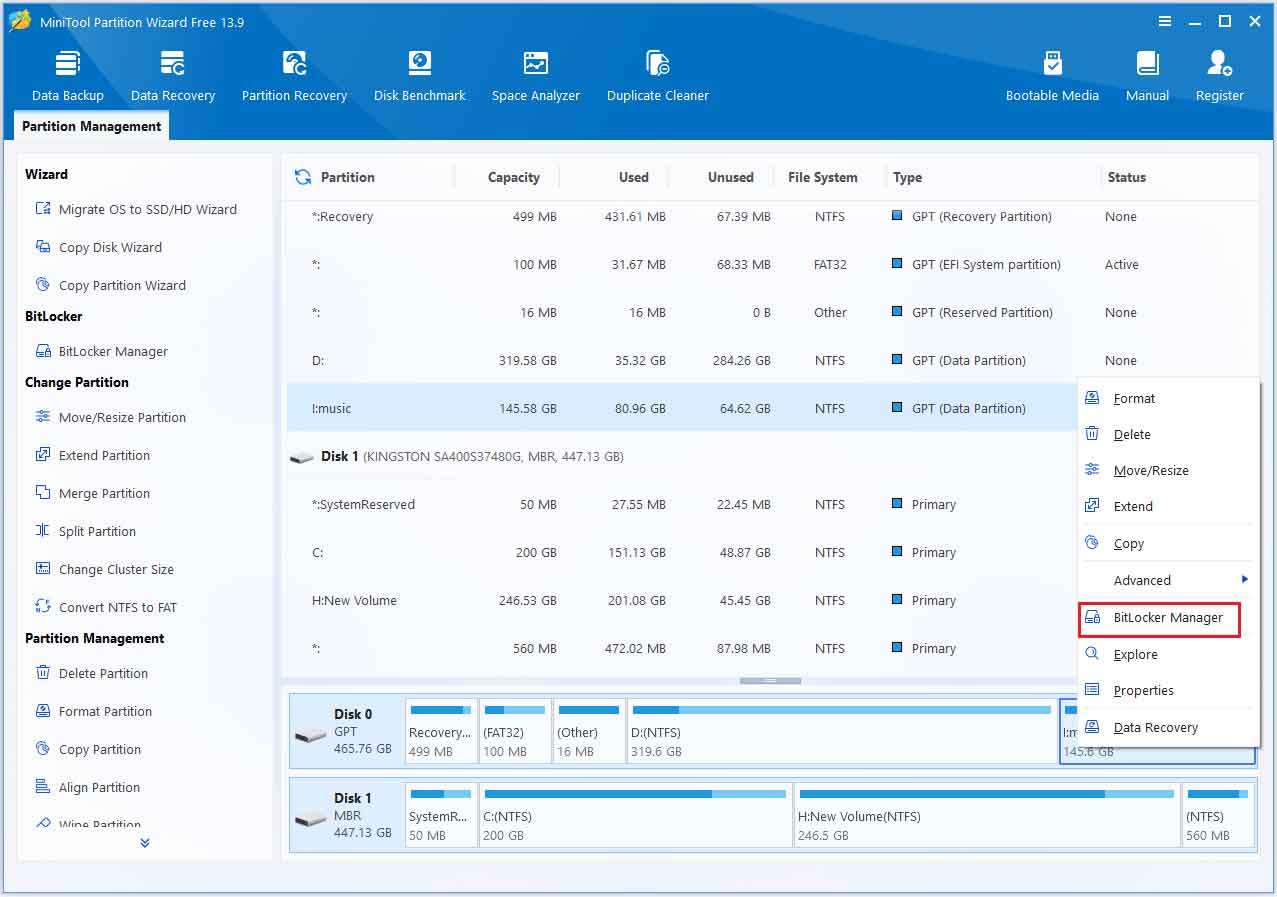
Task: Launch Duplicate Cleaner
Action: pyautogui.click(x=658, y=76)
